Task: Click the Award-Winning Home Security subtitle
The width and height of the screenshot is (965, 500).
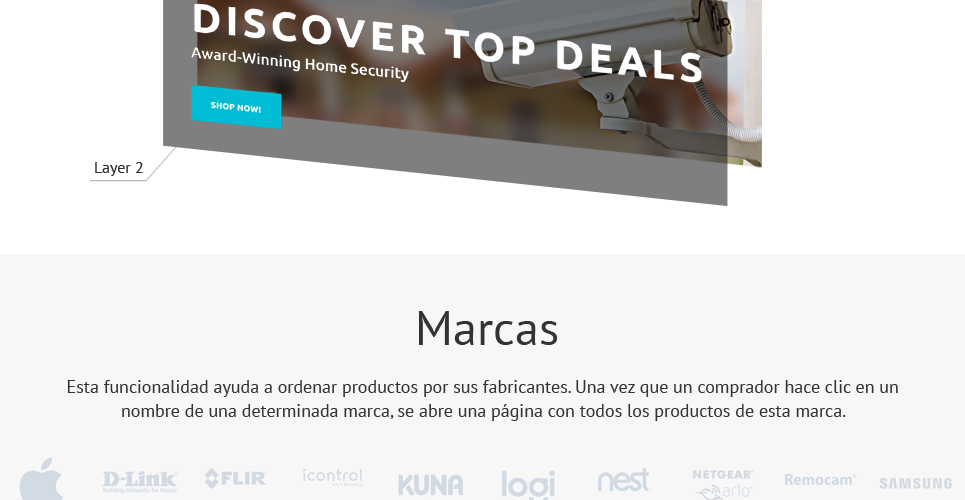Action: coord(300,63)
